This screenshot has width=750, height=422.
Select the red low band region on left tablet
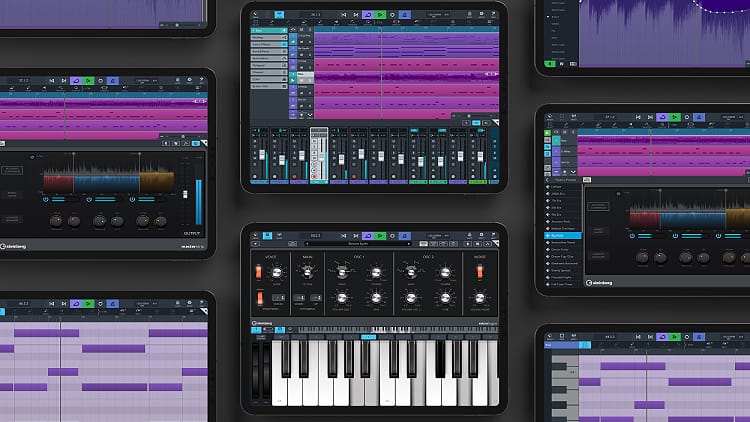click(x=58, y=183)
